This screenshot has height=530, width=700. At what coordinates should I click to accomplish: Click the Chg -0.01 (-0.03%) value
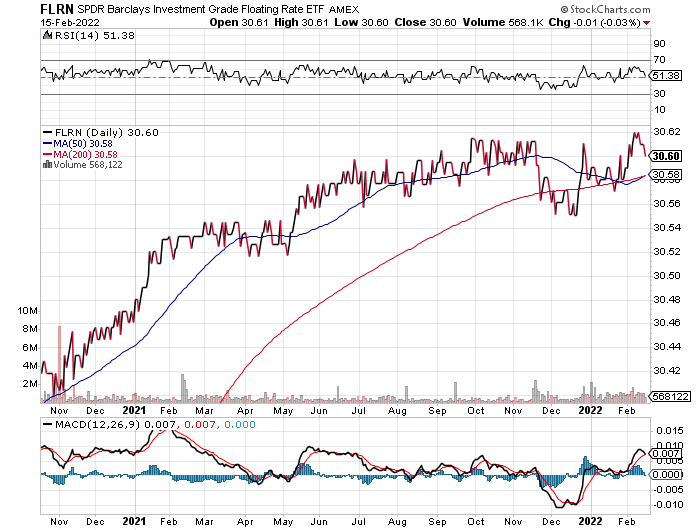pos(595,22)
